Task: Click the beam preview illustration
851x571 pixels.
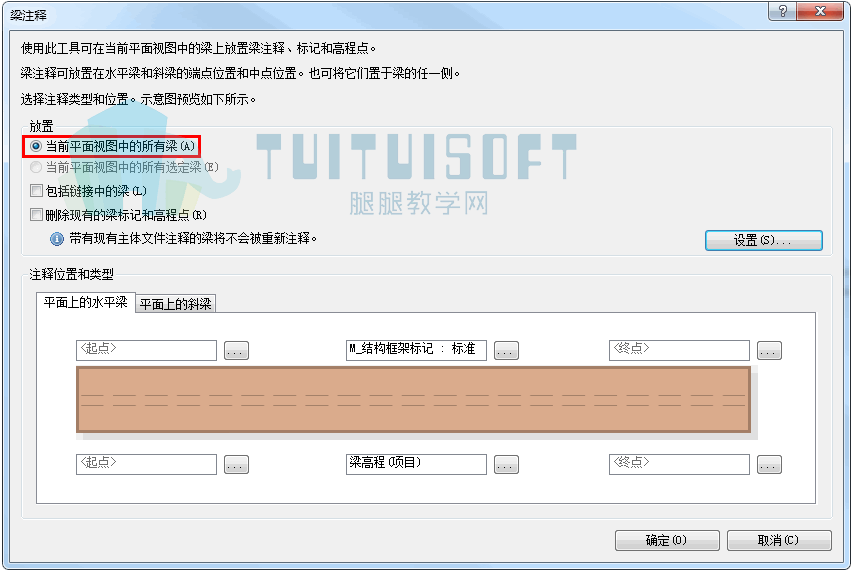Action: click(x=414, y=399)
